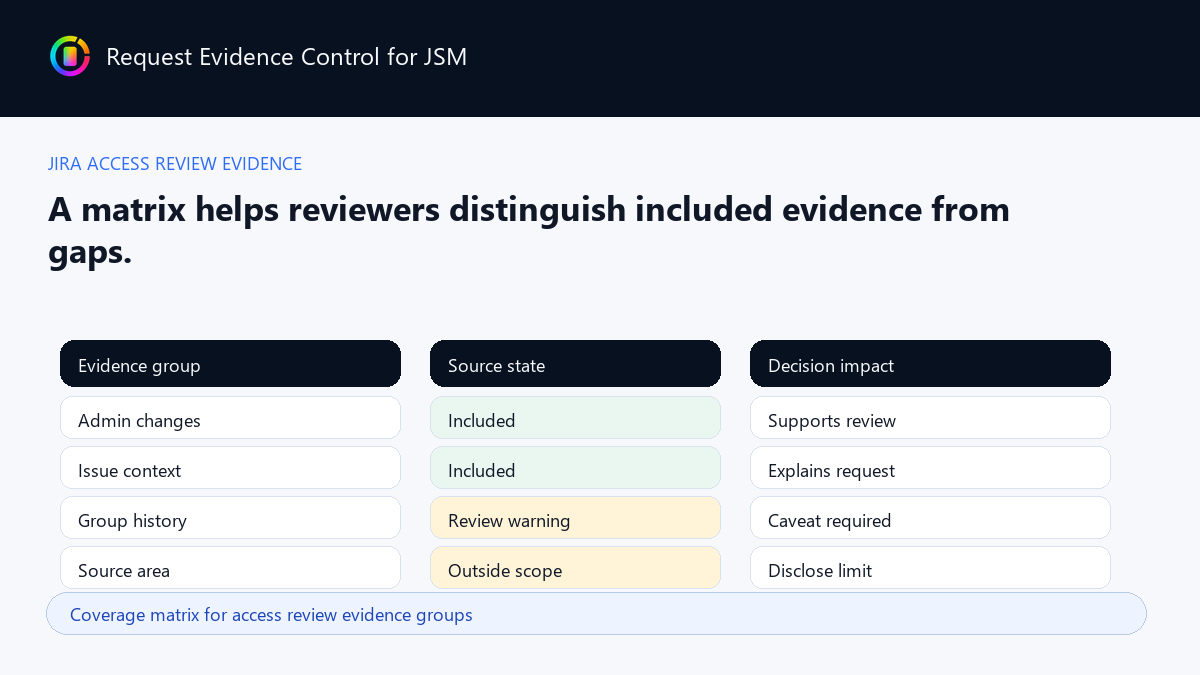Click the Source area cell
The height and width of the screenshot is (675, 1200).
(x=230, y=568)
